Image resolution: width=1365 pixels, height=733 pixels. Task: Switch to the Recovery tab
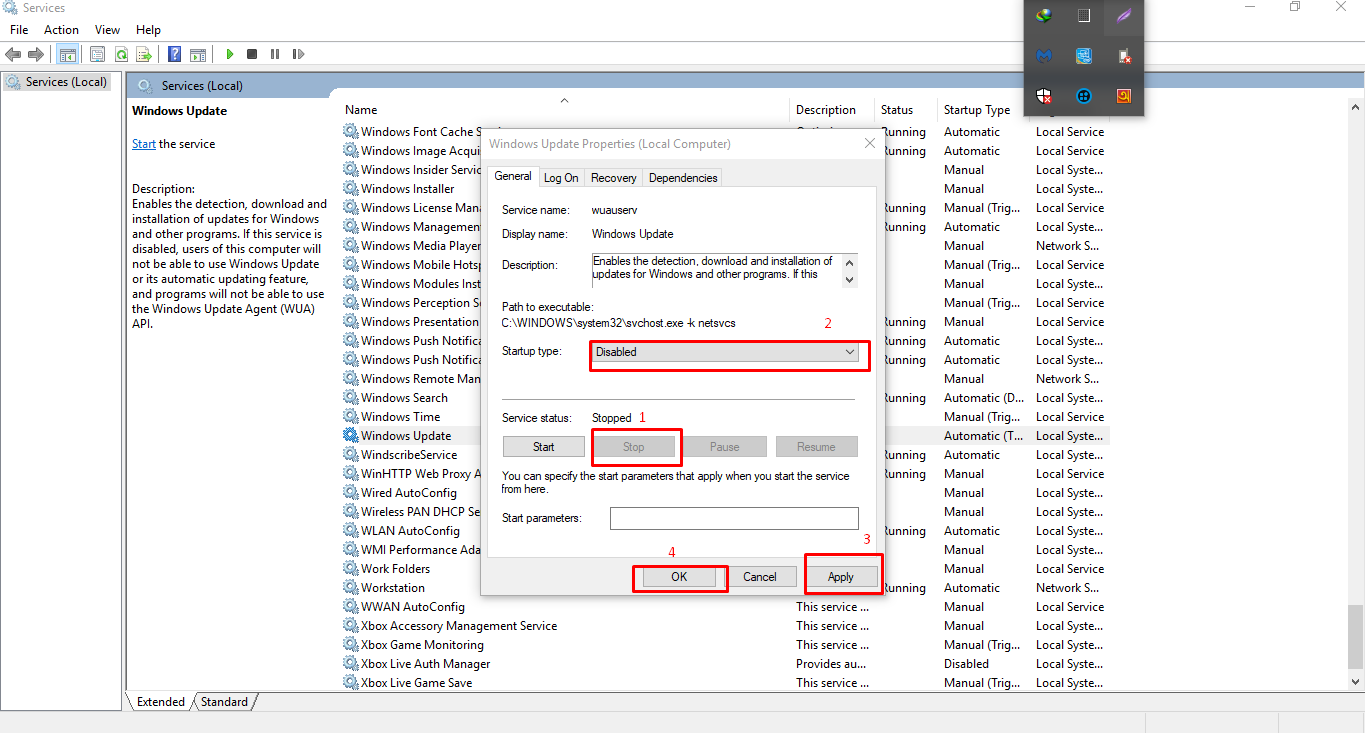point(614,178)
